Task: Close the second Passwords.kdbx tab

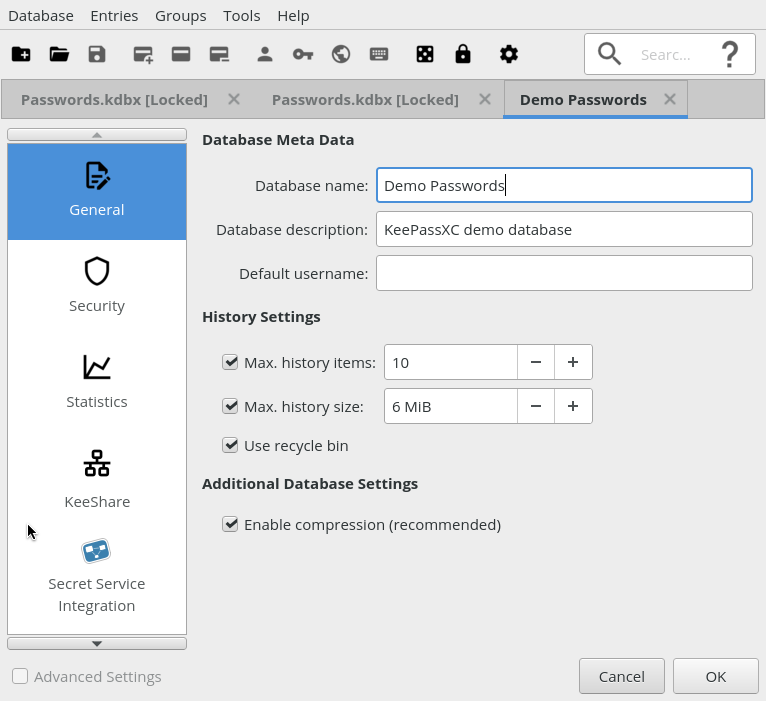Action: click(485, 99)
